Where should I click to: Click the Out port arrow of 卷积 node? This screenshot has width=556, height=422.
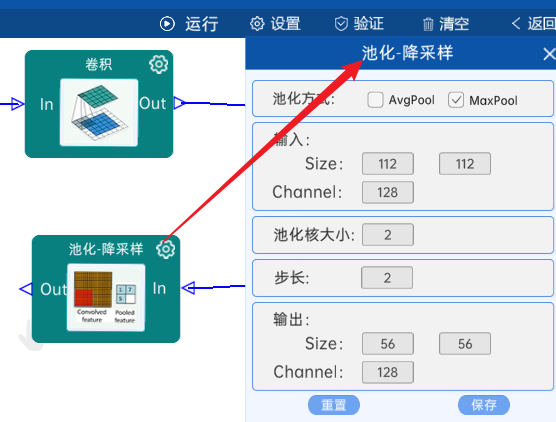(180, 103)
